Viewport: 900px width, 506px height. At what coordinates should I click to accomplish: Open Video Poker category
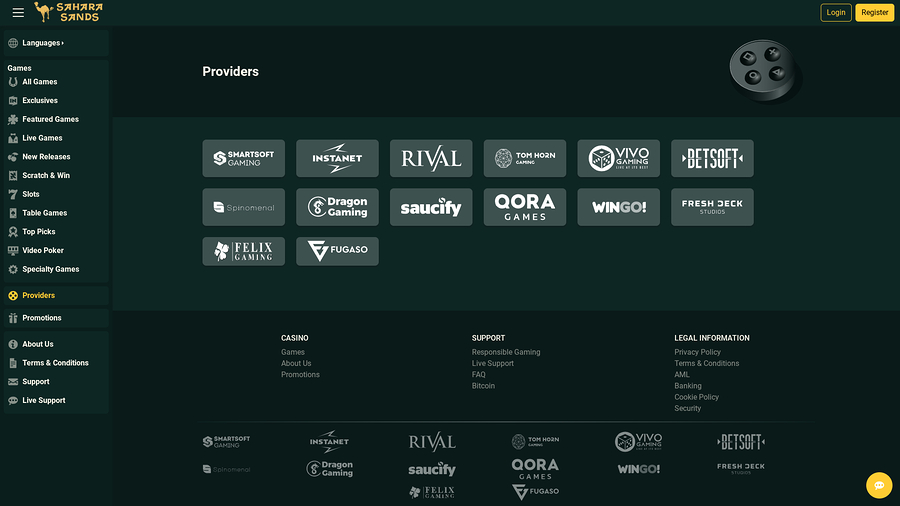pyautogui.click(x=43, y=250)
